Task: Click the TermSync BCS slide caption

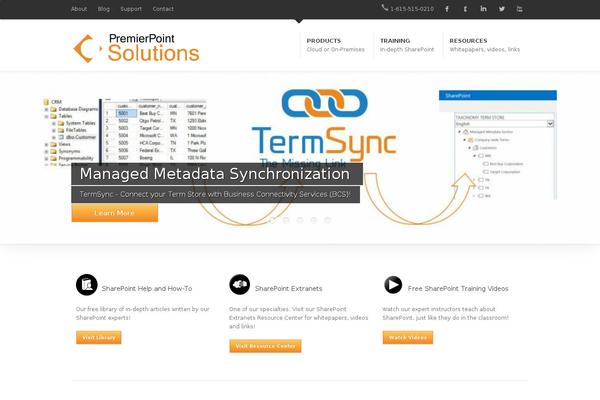Action: tap(215, 194)
